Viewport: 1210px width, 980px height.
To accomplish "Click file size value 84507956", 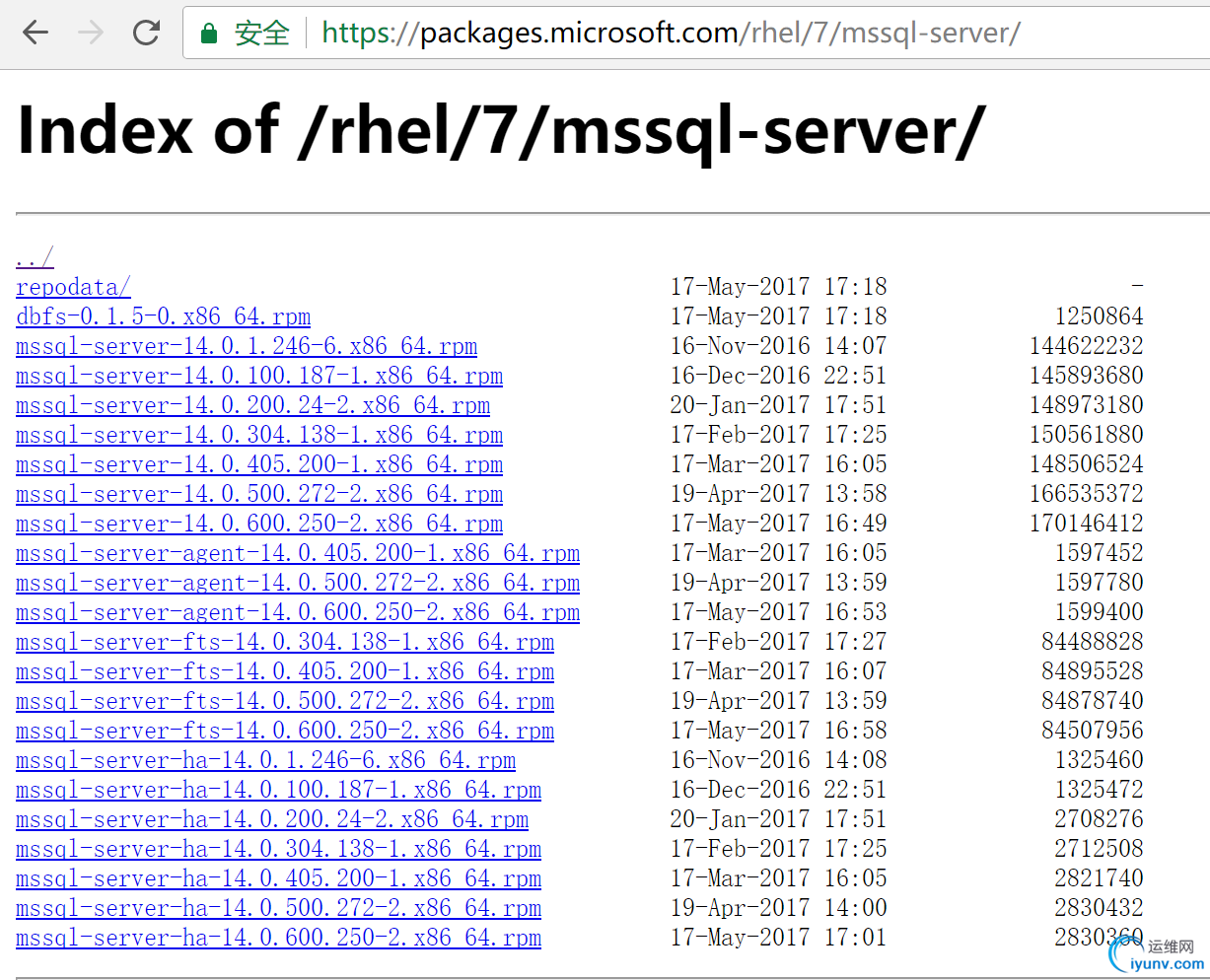I will pyautogui.click(x=1093, y=731).
